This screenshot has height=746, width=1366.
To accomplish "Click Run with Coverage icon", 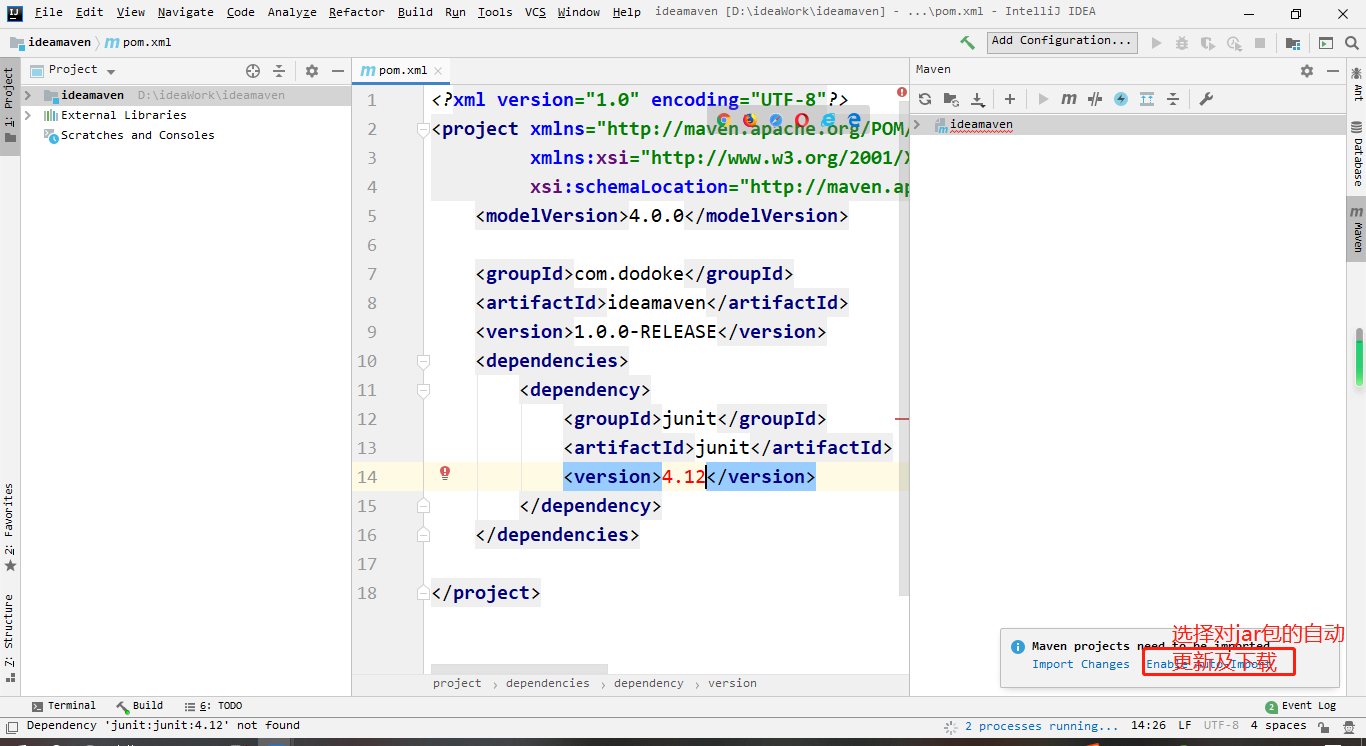I will tap(1208, 43).
